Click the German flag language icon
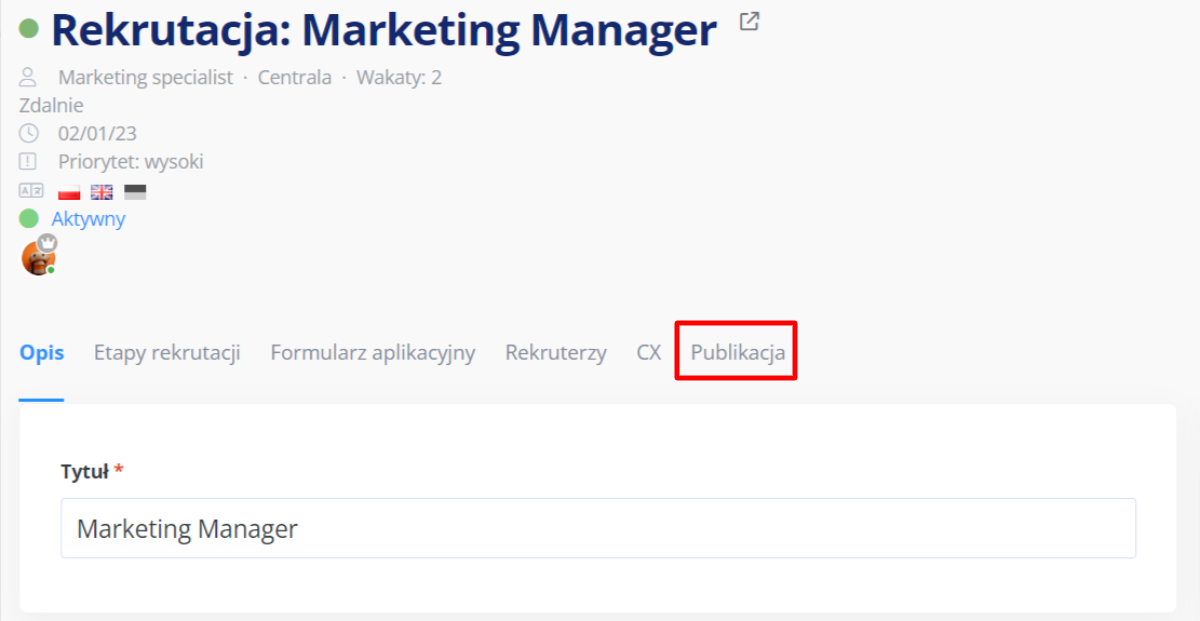The height and width of the screenshot is (621, 1200). 135,191
